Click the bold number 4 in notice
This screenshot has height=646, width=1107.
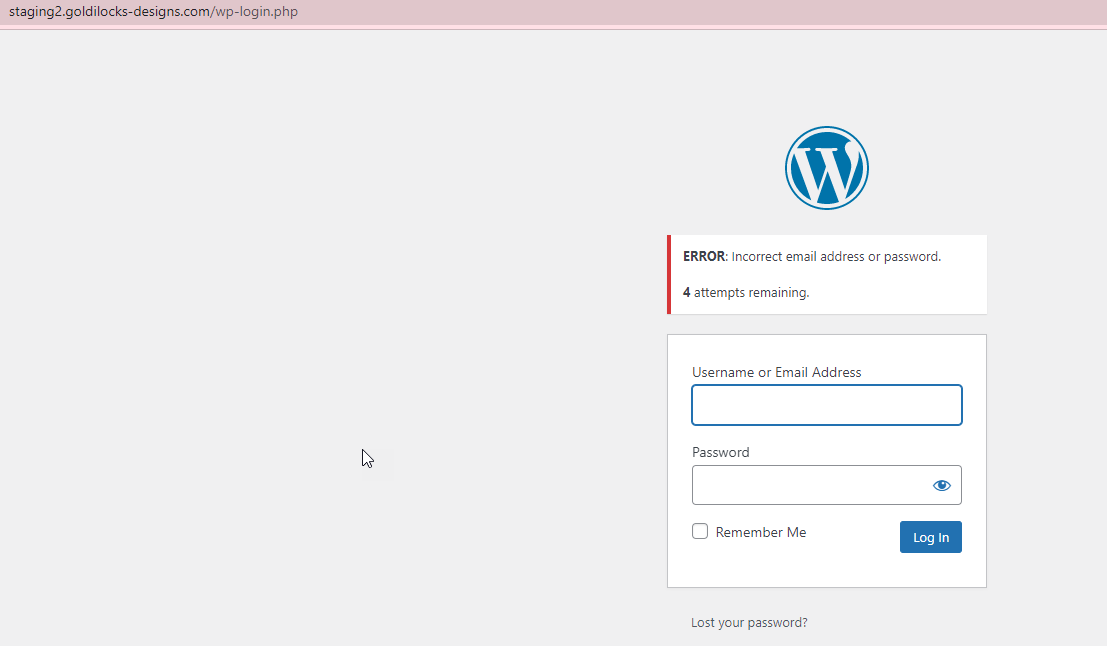coord(687,293)
